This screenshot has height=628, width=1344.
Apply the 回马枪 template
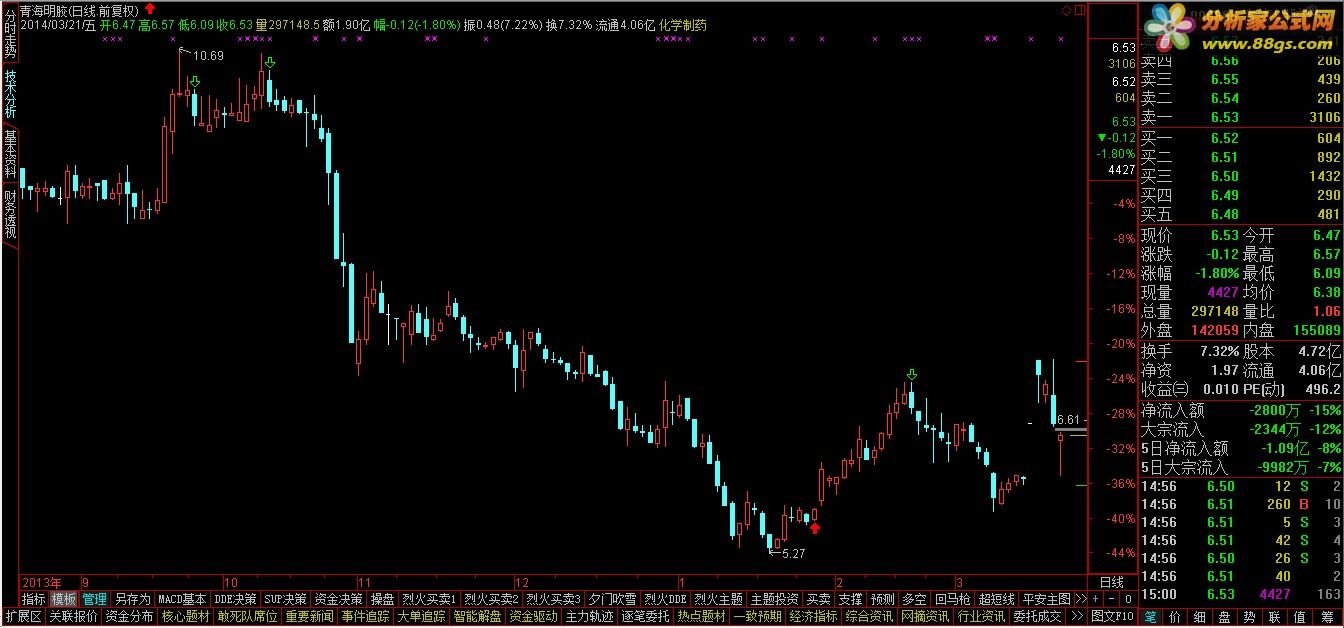click(x=953, y=599)
